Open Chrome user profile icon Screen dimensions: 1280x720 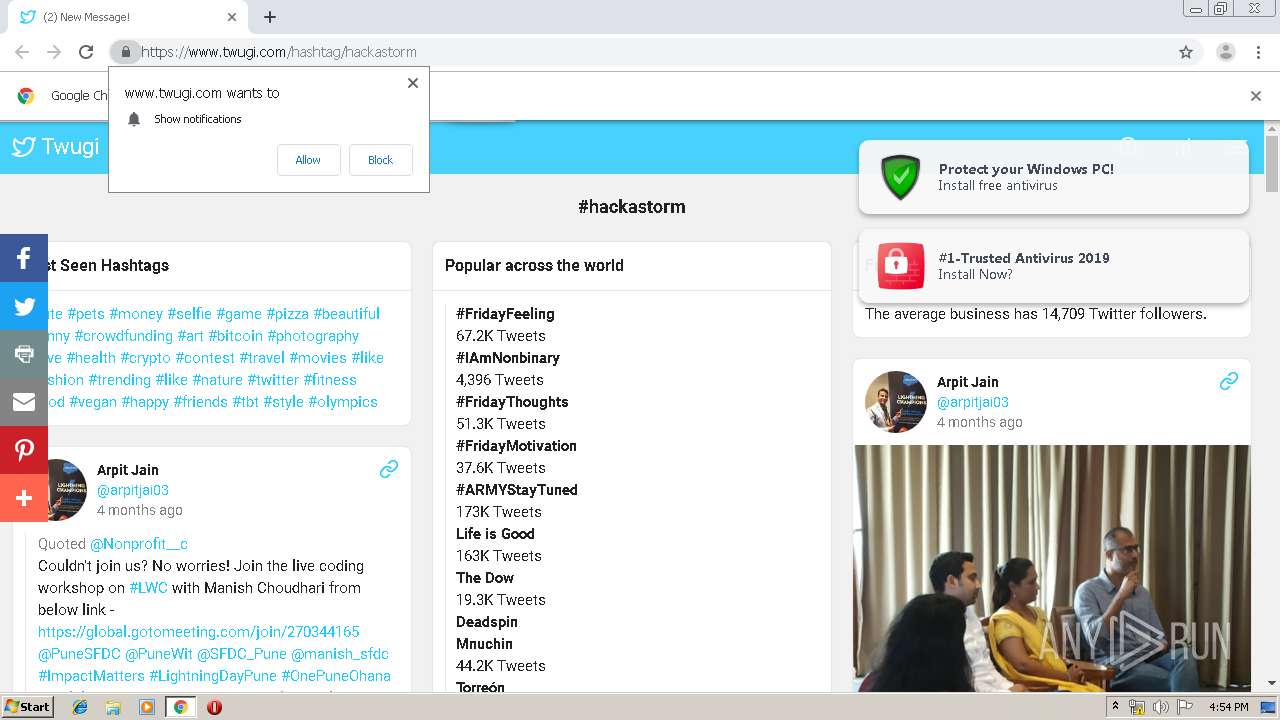1225,52
